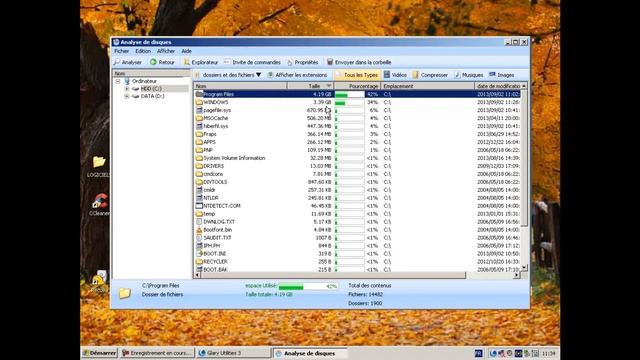Select the DWNLOG.TXT file icon

(x=199, y=222)
